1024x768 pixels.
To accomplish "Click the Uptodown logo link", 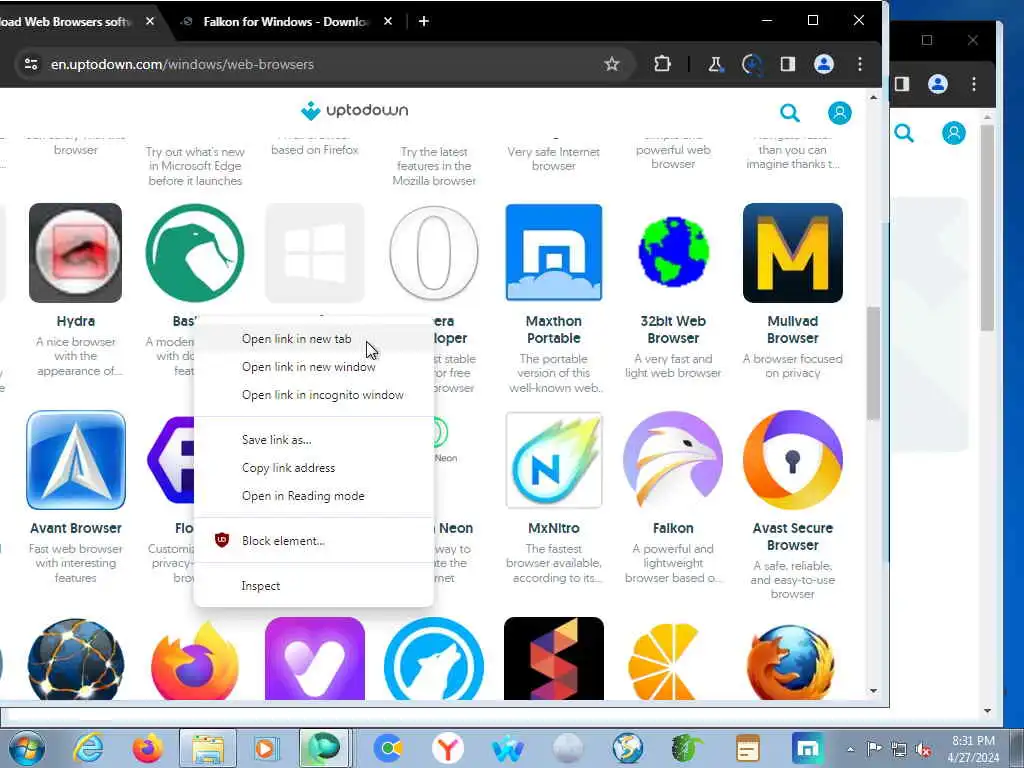I will [355, 111].
